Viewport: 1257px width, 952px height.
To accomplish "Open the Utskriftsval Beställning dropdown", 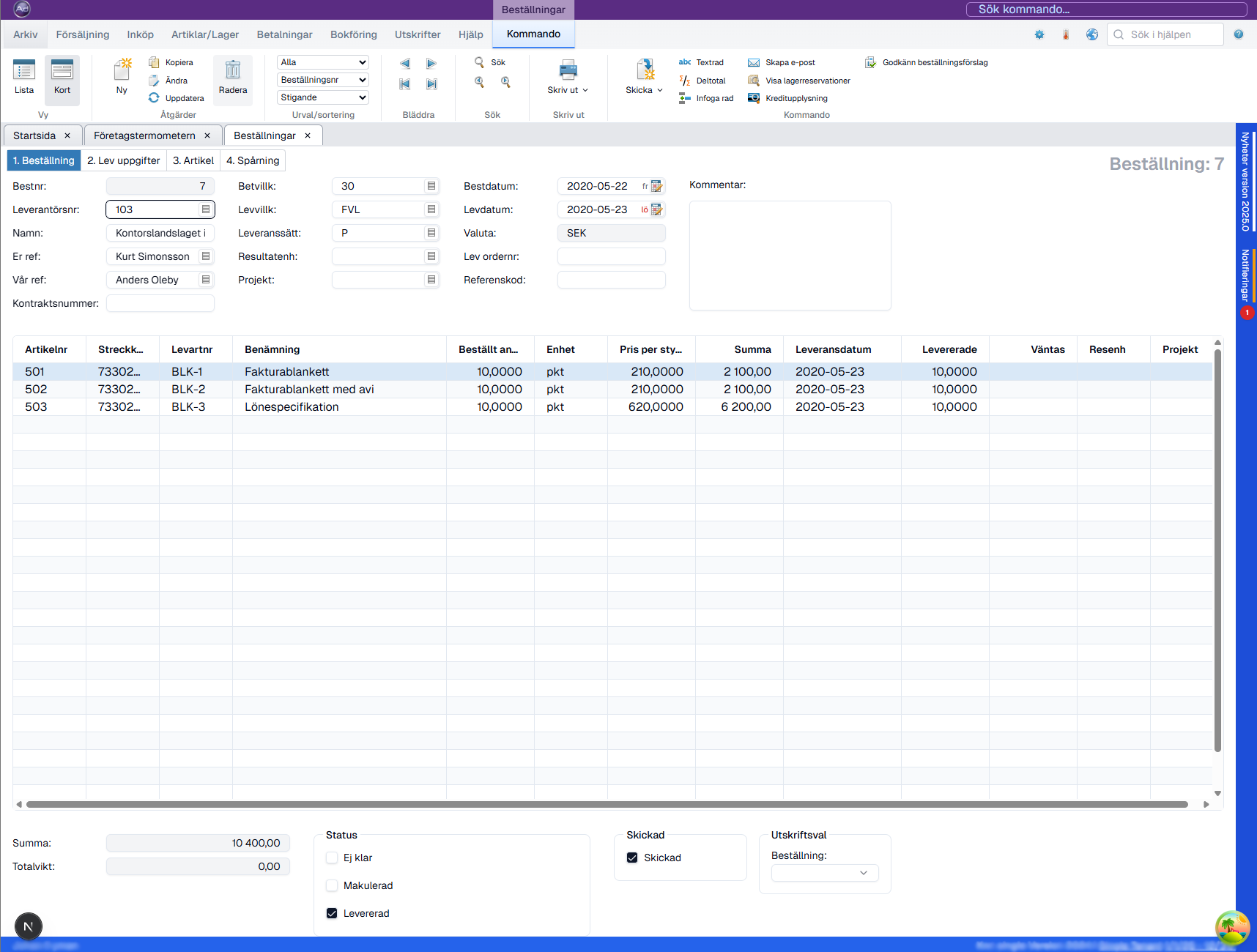I will click(825, 872).
